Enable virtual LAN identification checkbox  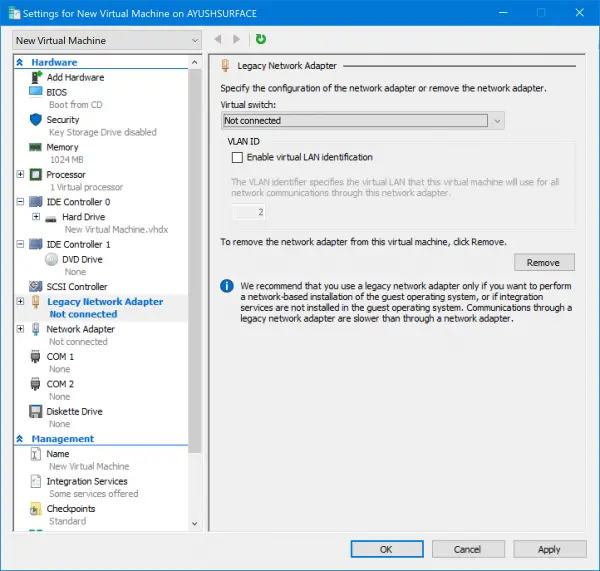[x=237, y=157]
